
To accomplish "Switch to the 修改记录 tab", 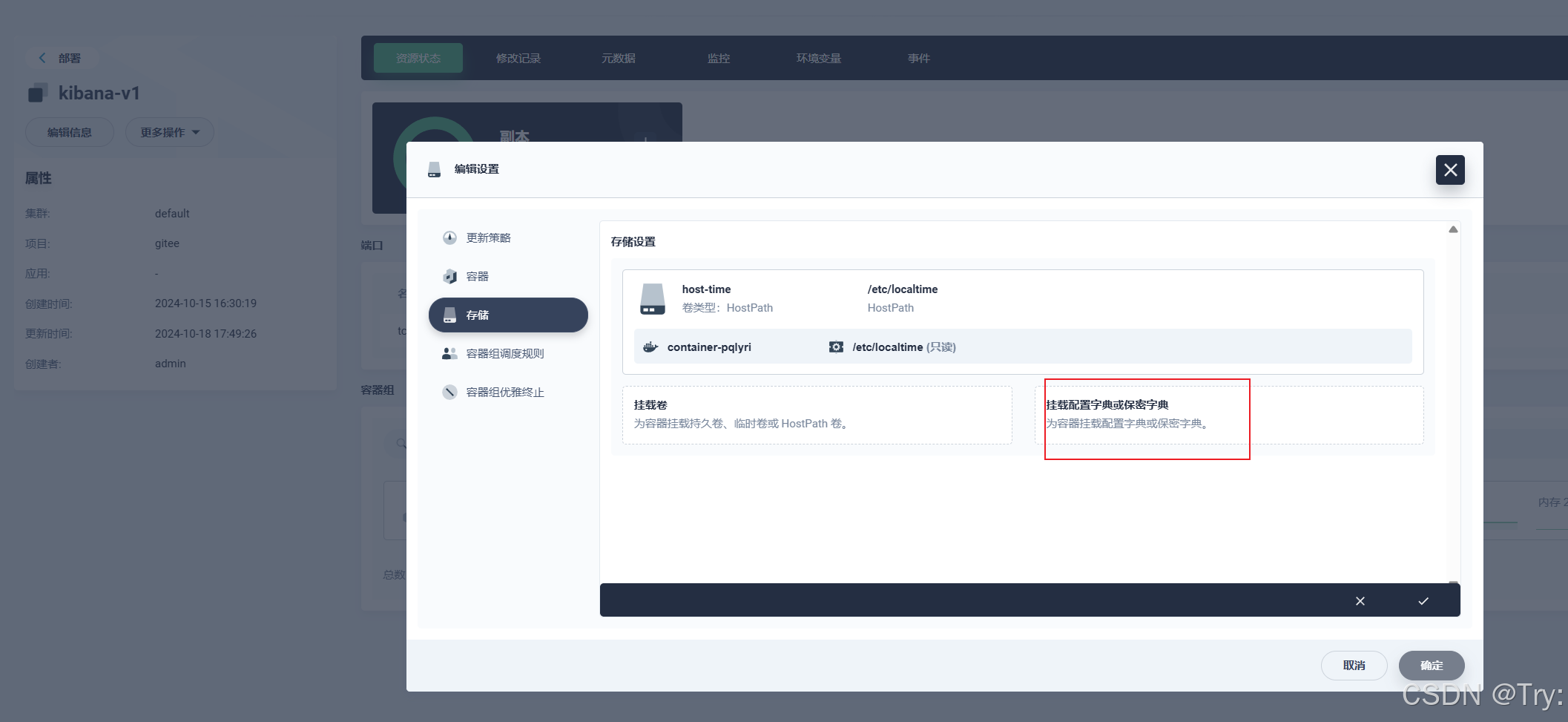I will (518, 58).
